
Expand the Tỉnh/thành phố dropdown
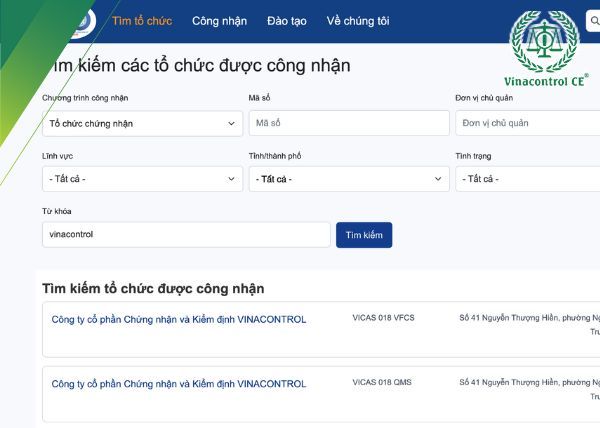coord(348,179)
